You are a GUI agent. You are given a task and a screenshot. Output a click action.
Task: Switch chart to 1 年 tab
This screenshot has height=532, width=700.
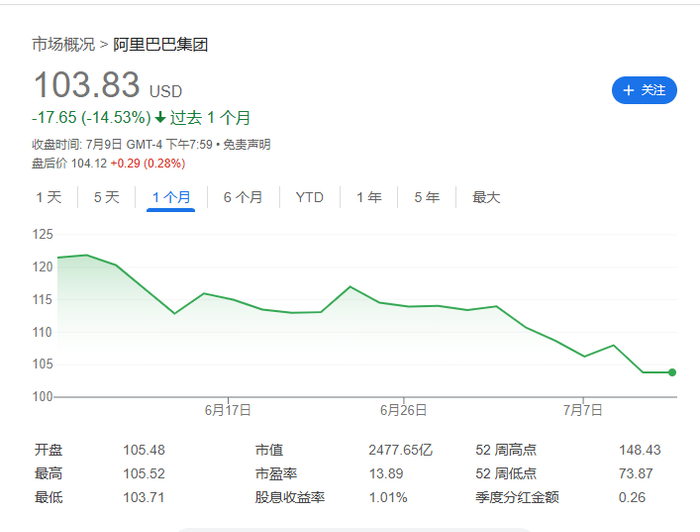tap(369, 197)
